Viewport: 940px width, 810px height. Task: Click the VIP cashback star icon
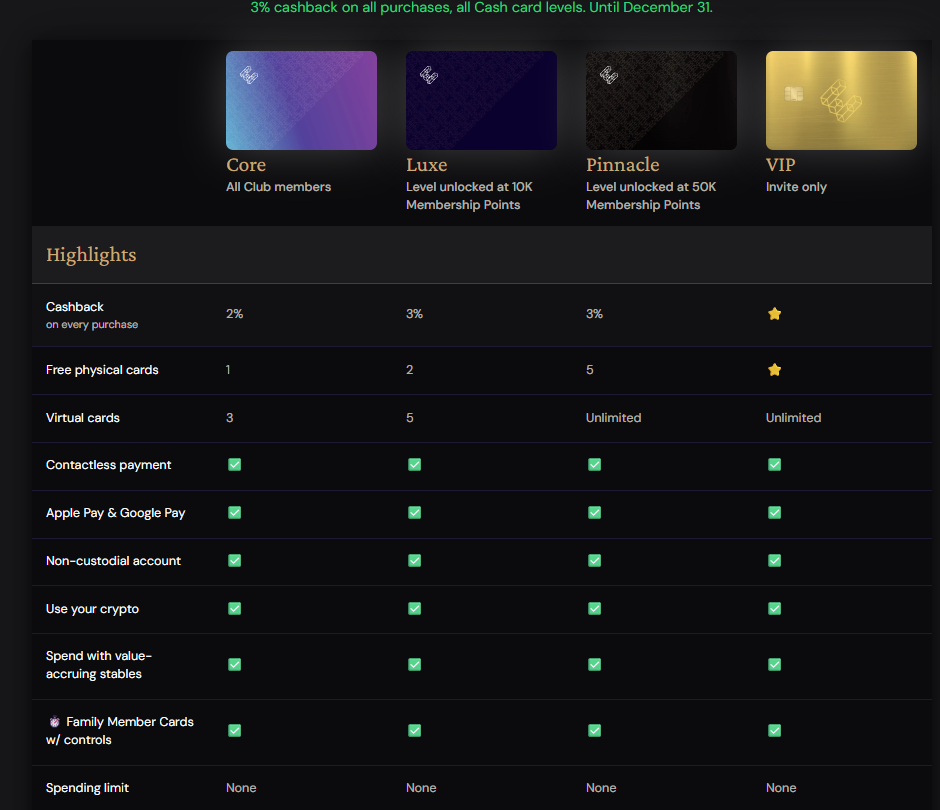coord(775,314)
